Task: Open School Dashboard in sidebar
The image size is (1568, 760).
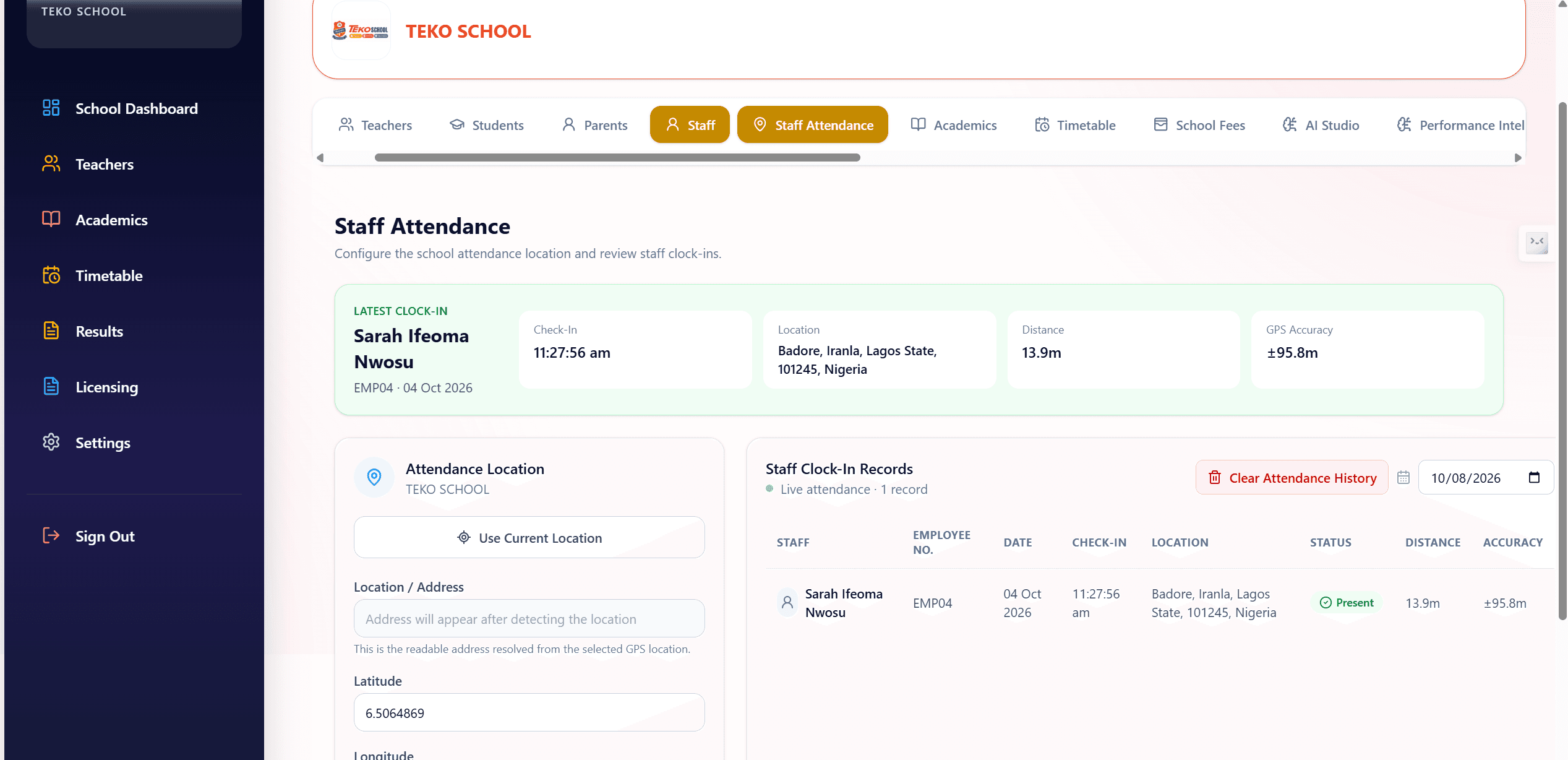Action: pyautogui.click(x=121, y=108)
